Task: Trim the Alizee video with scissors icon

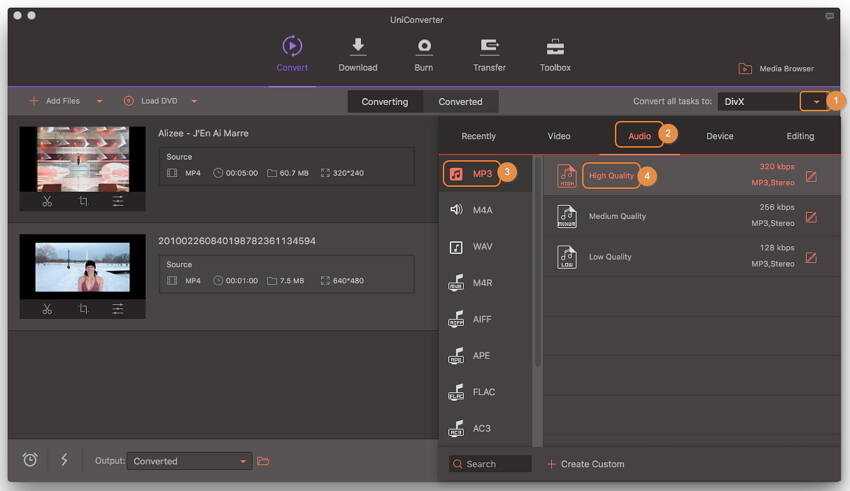Action: (x=47, y=201)
